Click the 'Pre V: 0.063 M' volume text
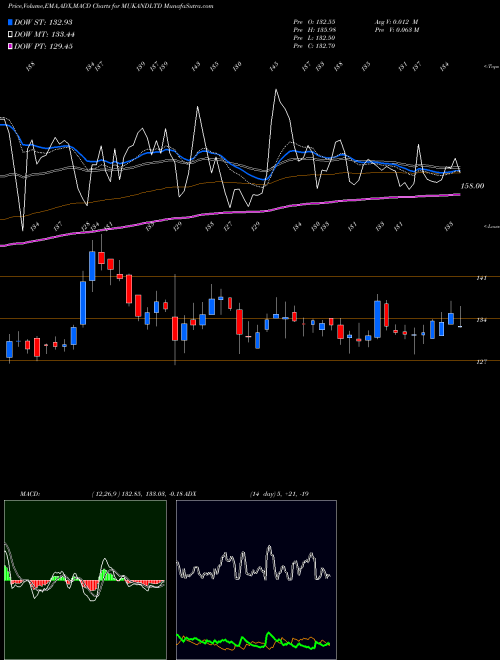The height and width of the screenshot is (660, 500). pyautogui.click(x=396, y=30)
